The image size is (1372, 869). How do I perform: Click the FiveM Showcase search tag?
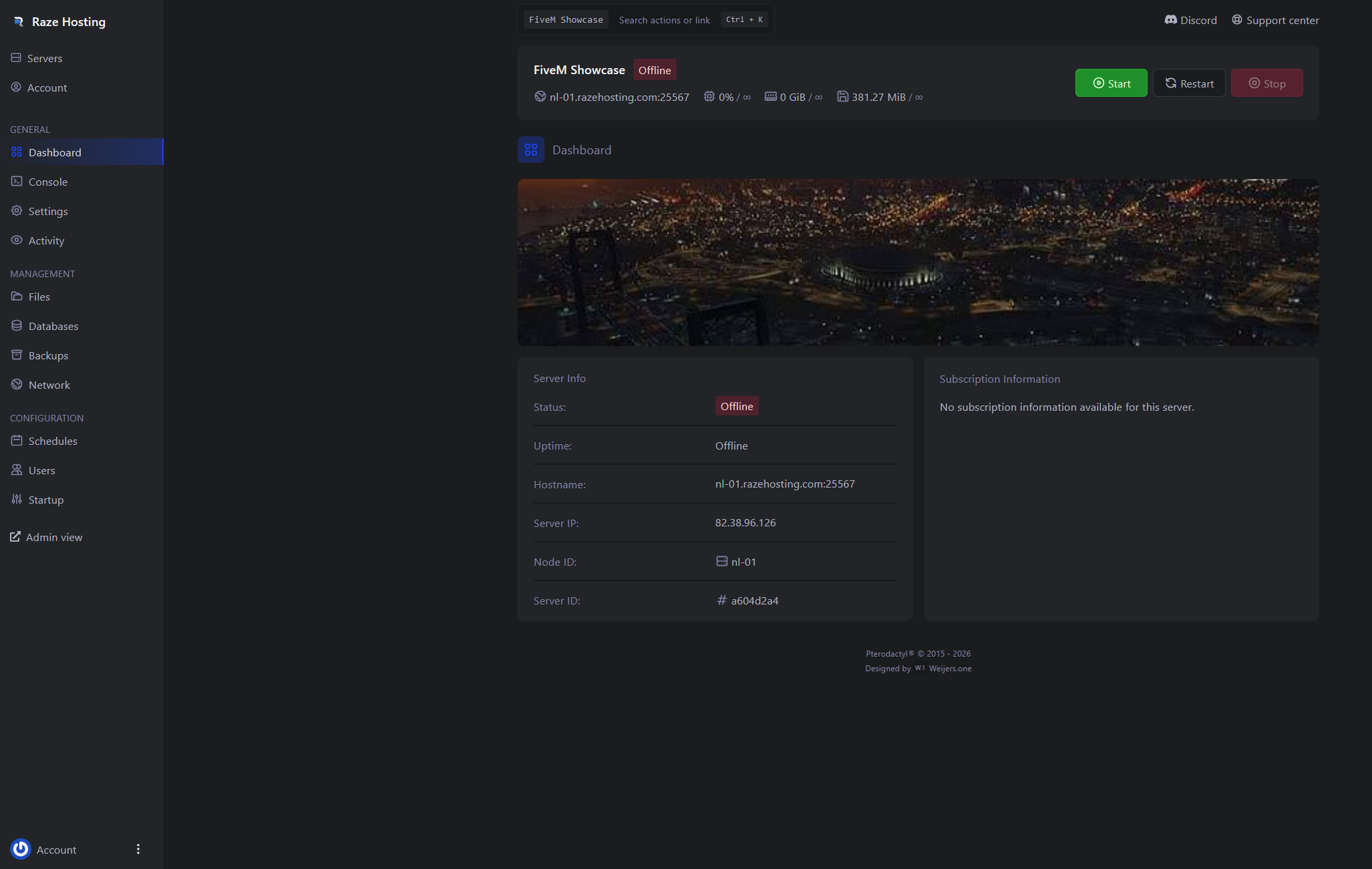pyautogui.click(x=566, y=19)
